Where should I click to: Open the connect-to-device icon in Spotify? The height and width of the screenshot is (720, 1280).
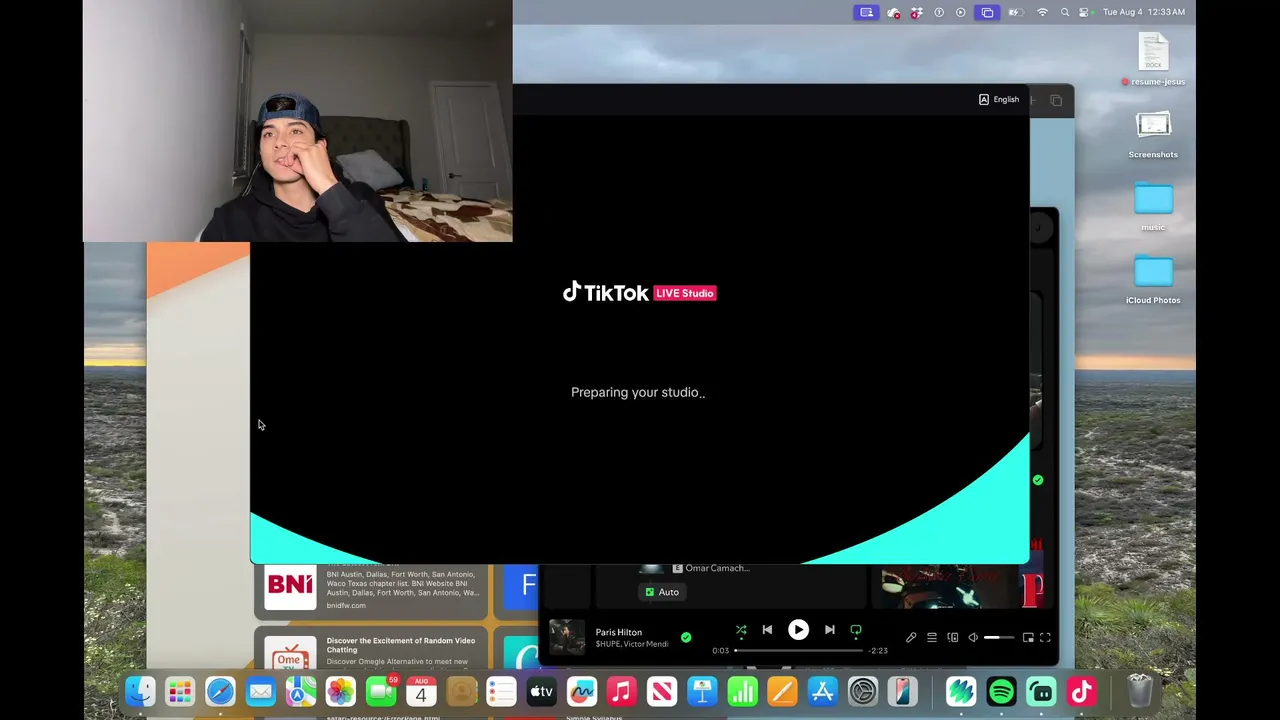pyautogui.click(x=952, y=638)
